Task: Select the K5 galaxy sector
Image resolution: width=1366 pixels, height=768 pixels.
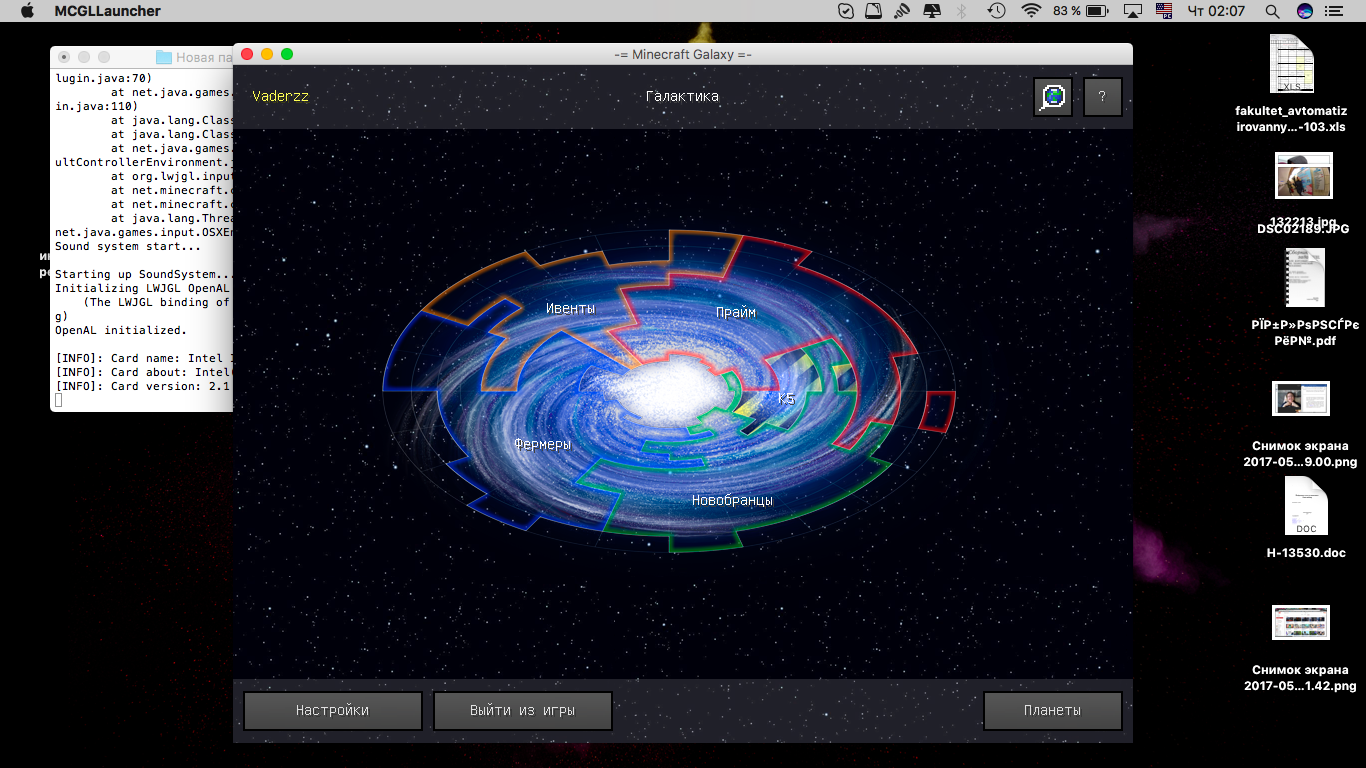Action: click(x=786, y=399)
